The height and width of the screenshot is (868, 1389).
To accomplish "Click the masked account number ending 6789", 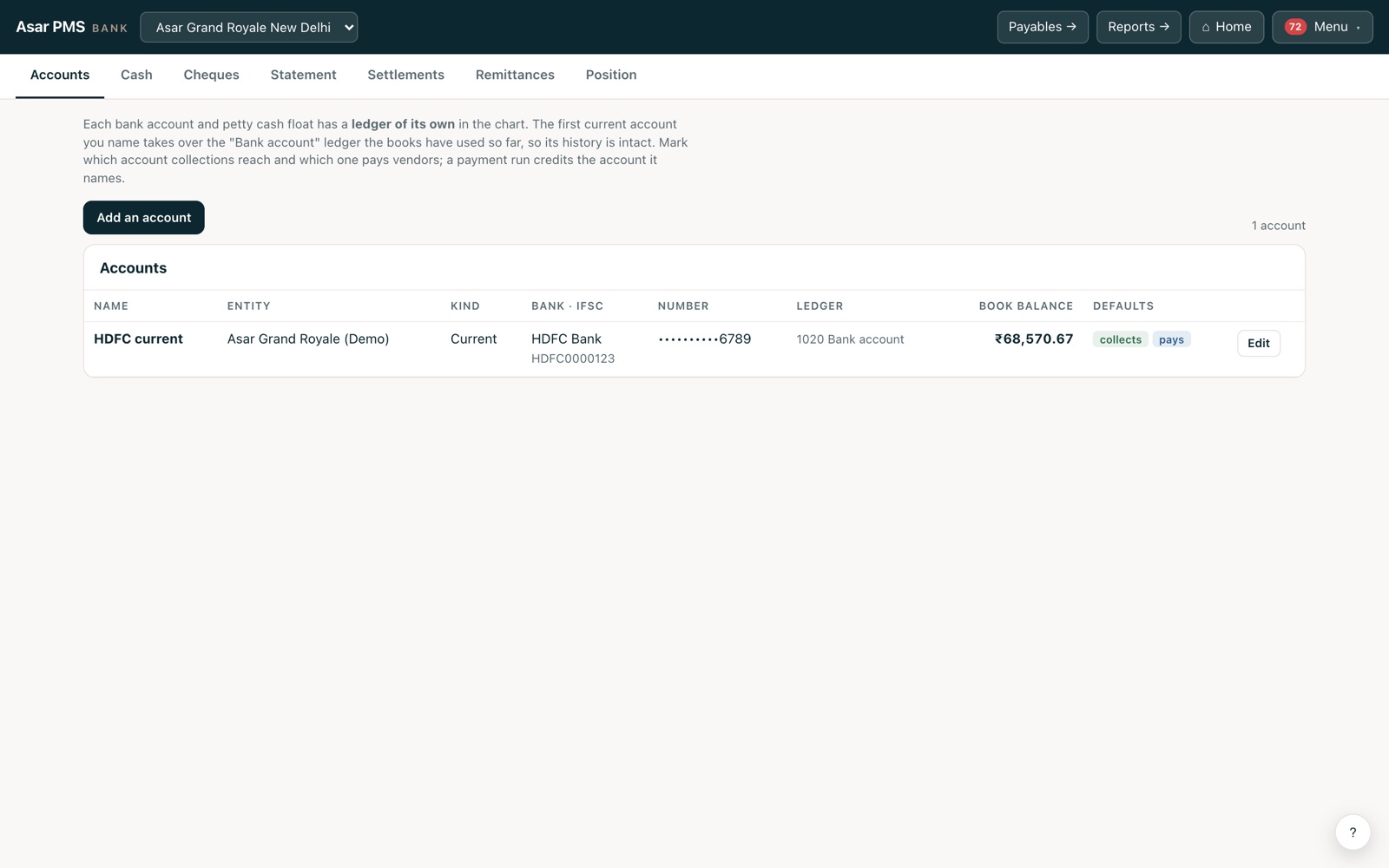I will click(704, 339).
